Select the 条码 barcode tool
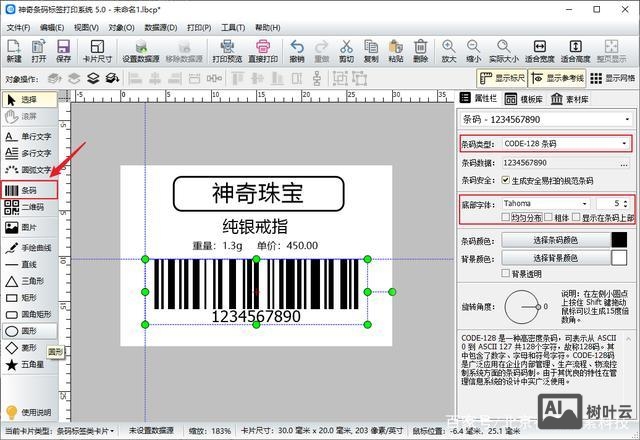 point(29,190)
